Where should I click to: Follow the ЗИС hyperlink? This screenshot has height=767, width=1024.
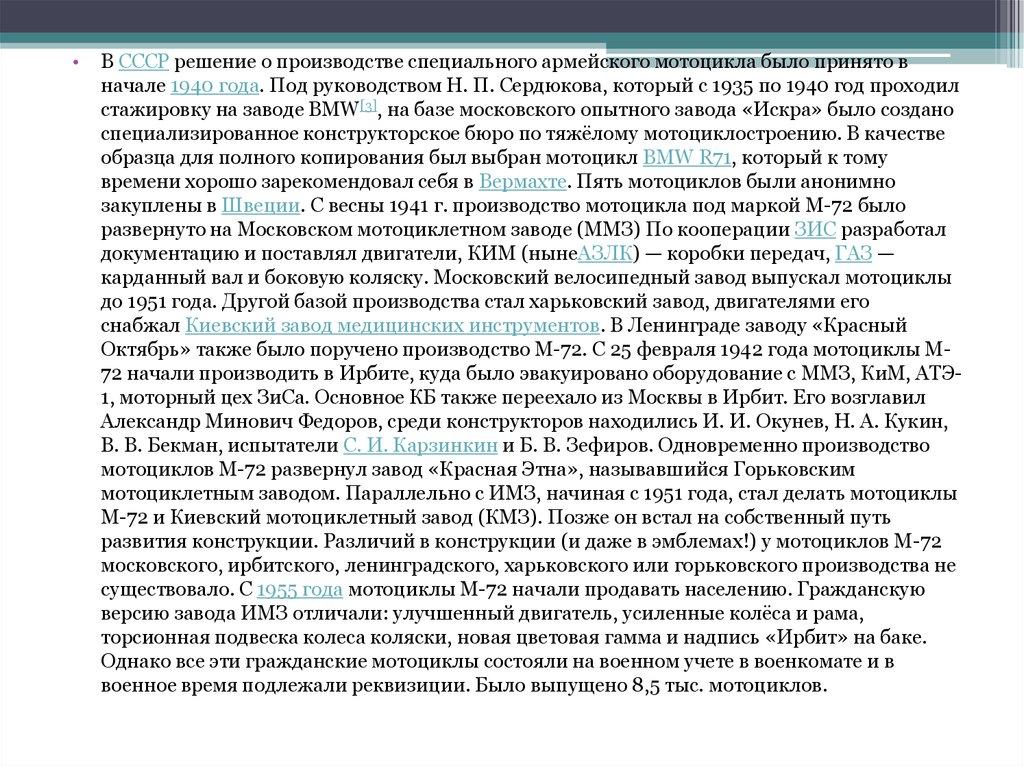808,230
